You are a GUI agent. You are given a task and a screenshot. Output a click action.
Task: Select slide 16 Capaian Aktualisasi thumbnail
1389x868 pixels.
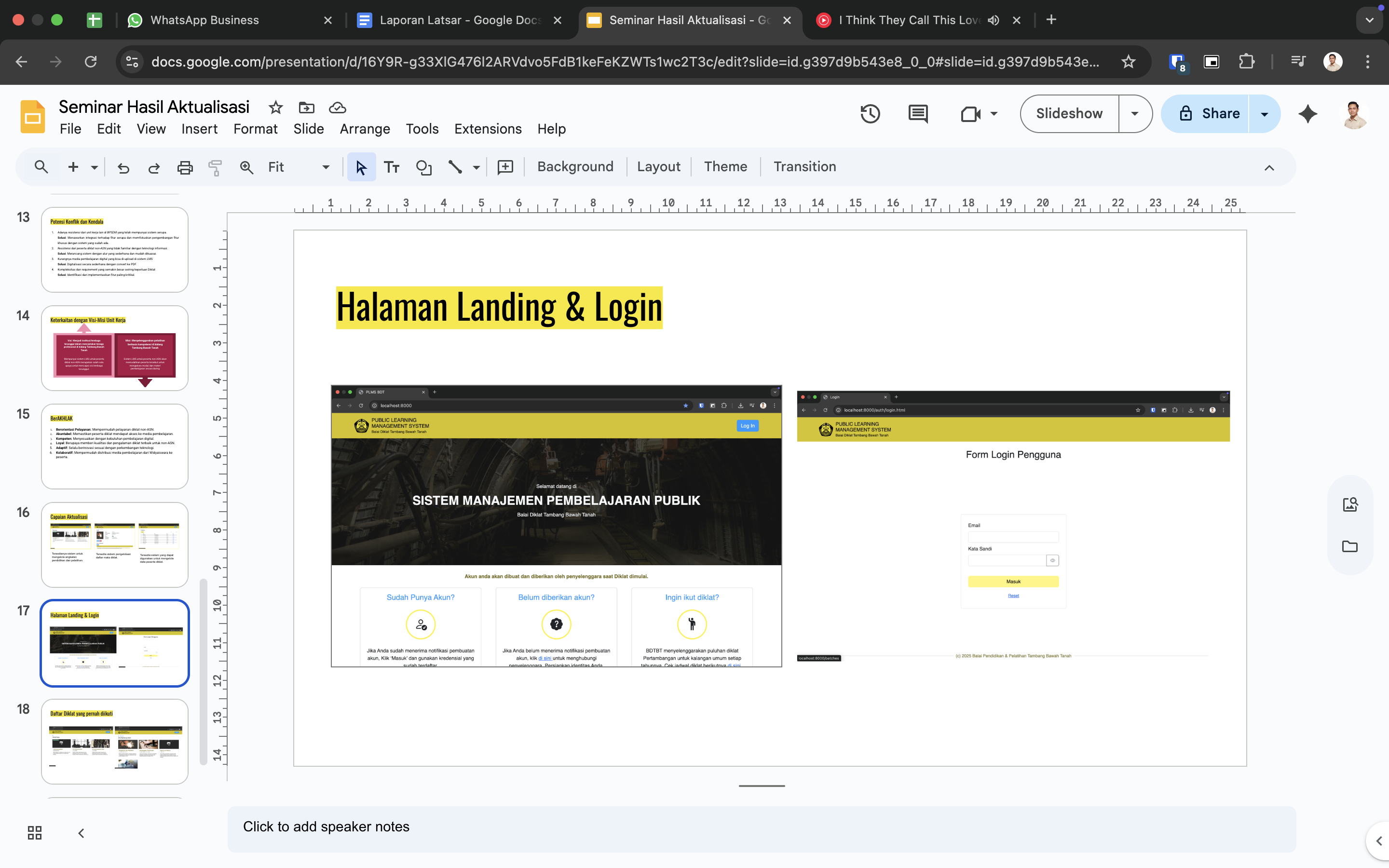tap(115, 544)
